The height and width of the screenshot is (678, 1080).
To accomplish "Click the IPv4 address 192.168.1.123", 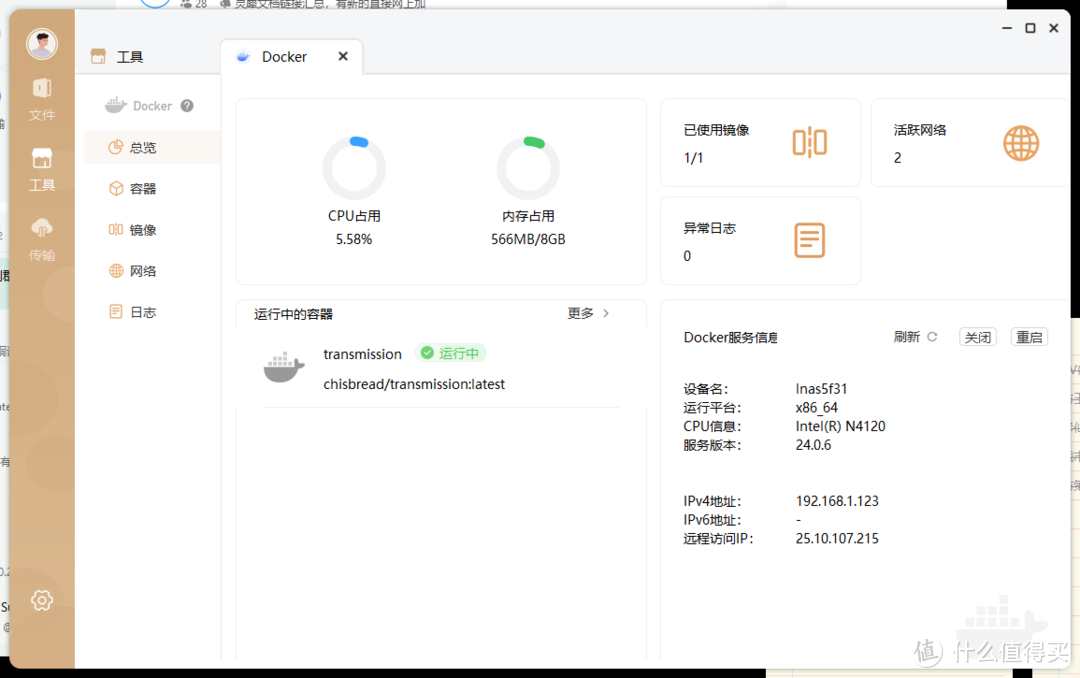I will point(837,501).
